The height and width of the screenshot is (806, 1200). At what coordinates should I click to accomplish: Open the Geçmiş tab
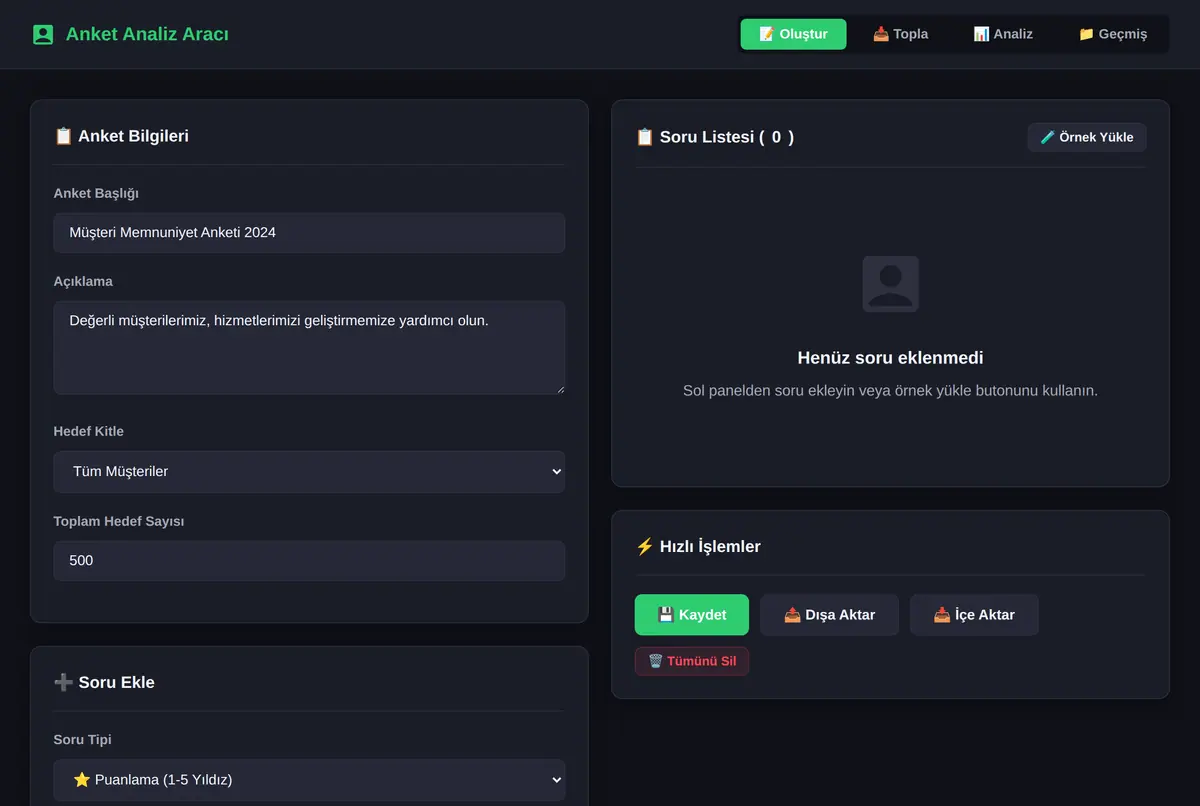(1112, 34)
